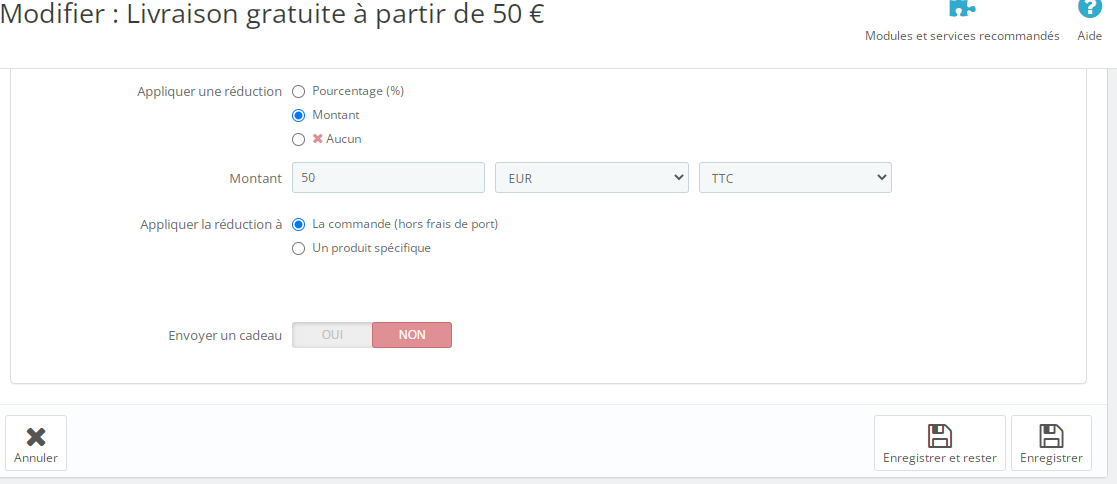
Task: Click the Enregistrer et rester button label
Action: tap(940, 458)
